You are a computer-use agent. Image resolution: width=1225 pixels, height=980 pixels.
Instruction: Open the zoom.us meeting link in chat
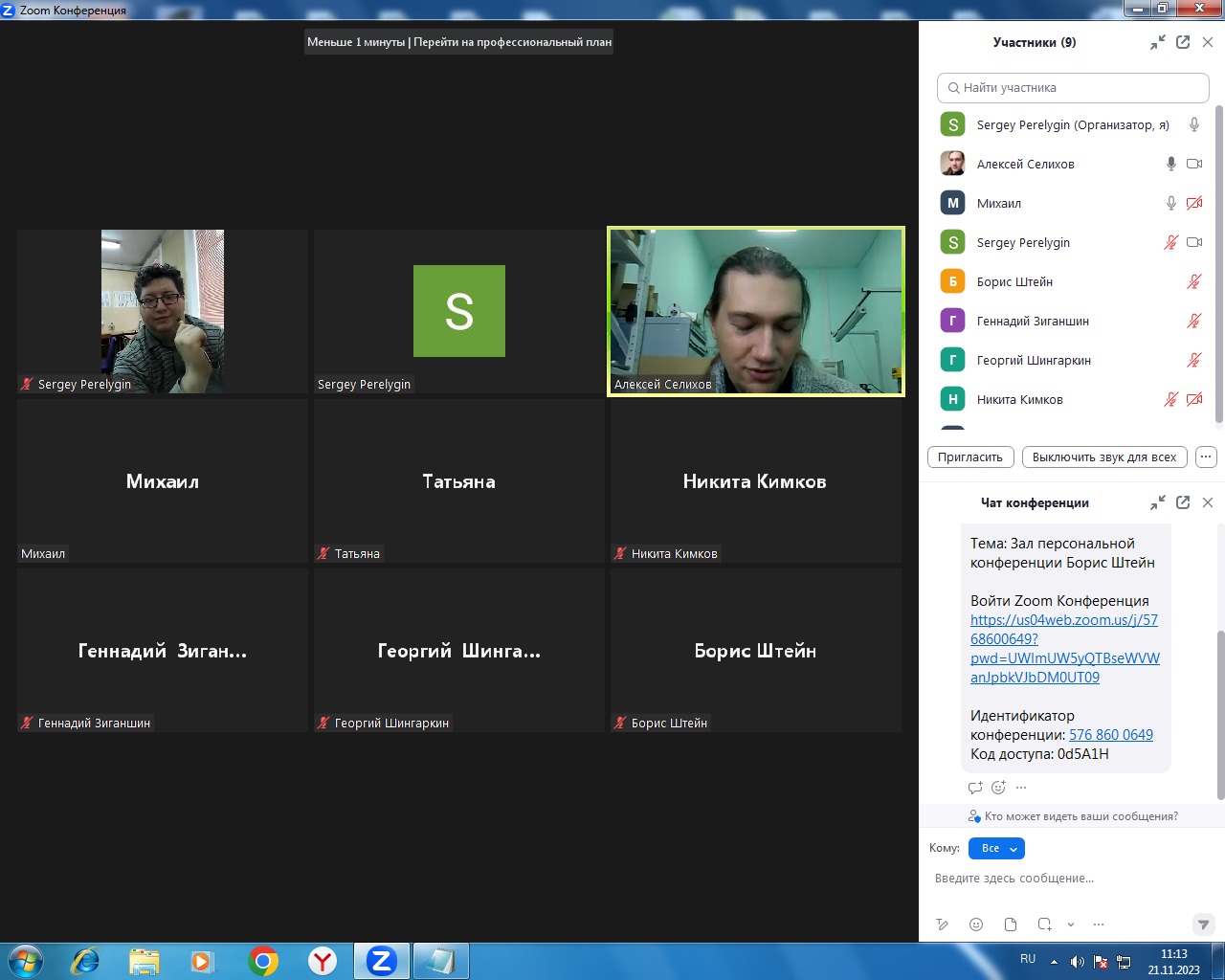point(1064,648)
